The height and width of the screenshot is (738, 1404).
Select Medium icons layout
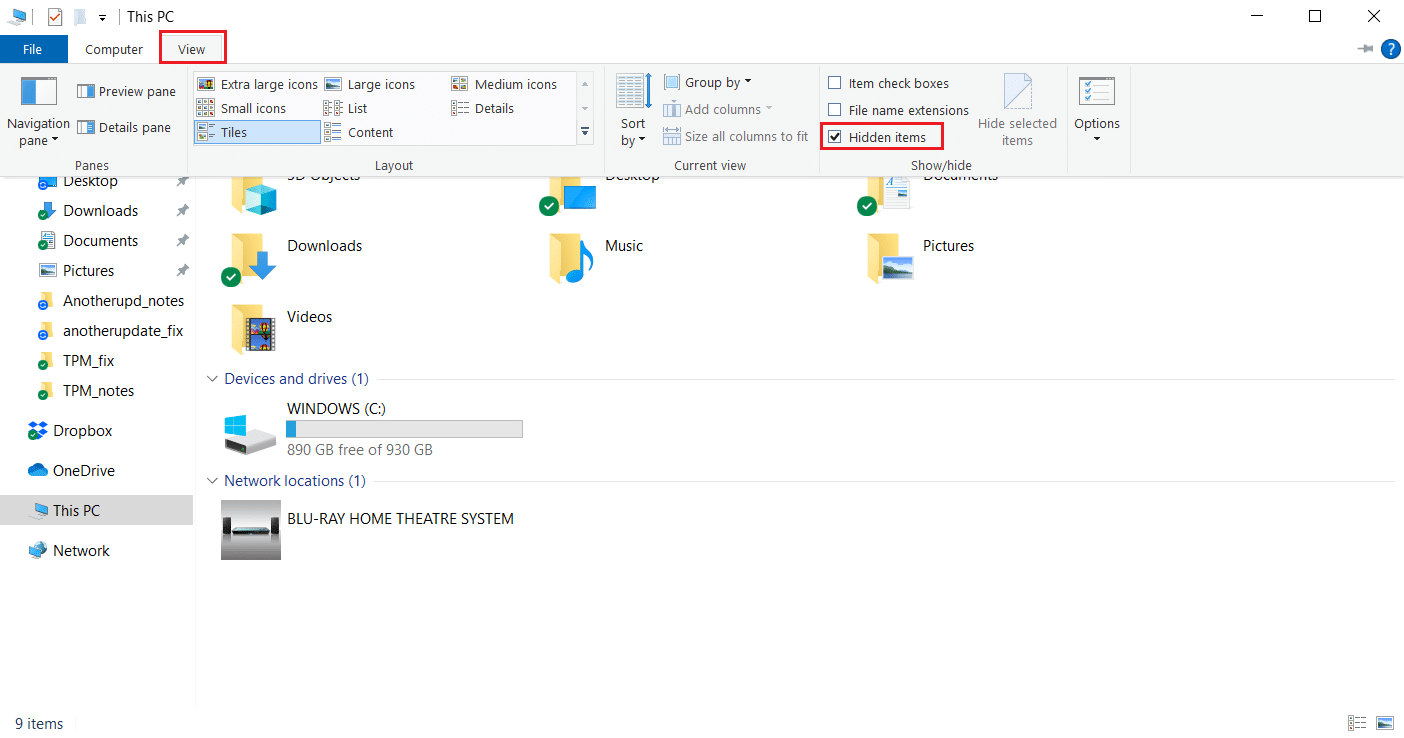coord(504,84)
